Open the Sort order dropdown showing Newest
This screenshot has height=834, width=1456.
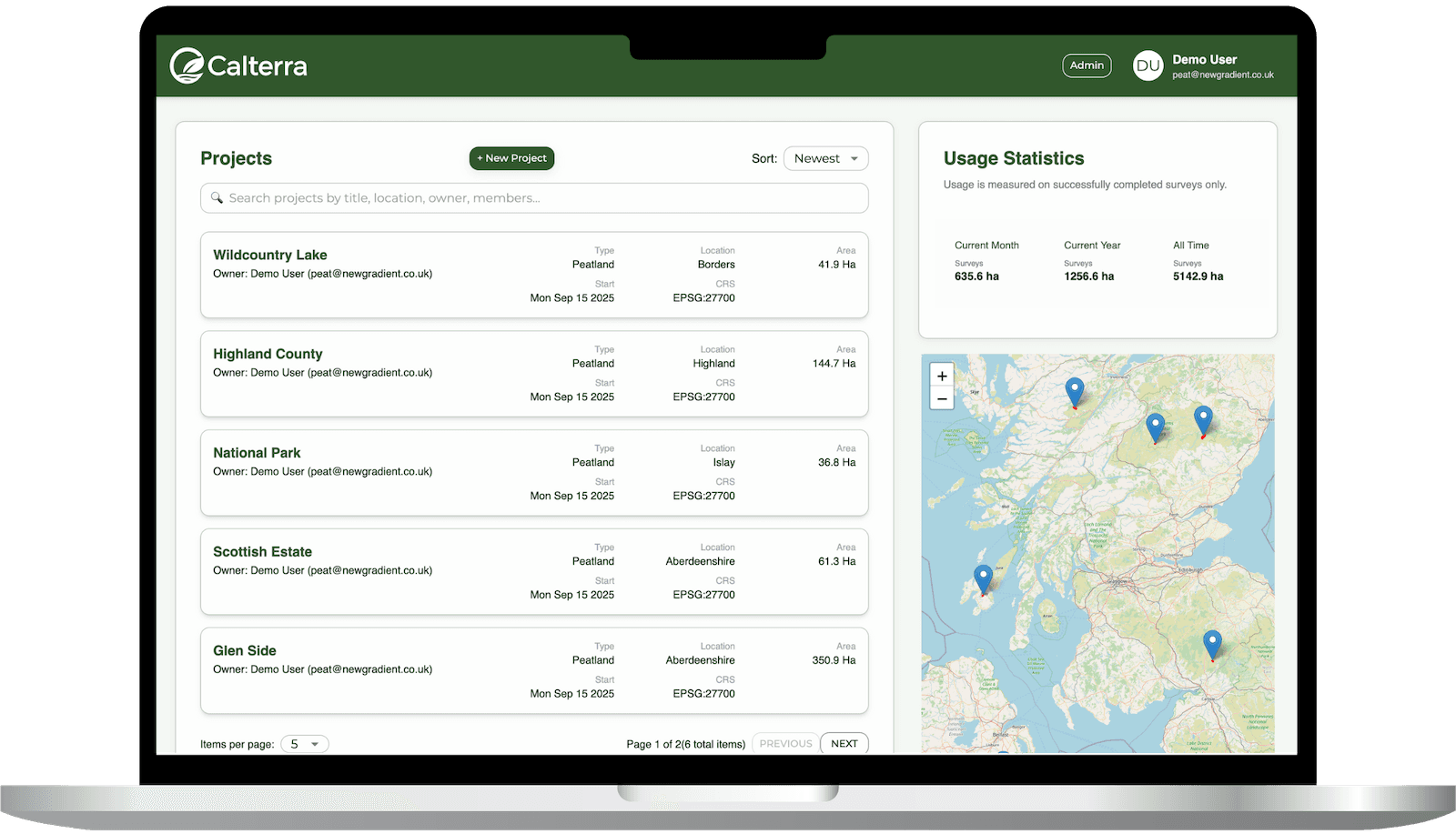click(x=824, y=157)
